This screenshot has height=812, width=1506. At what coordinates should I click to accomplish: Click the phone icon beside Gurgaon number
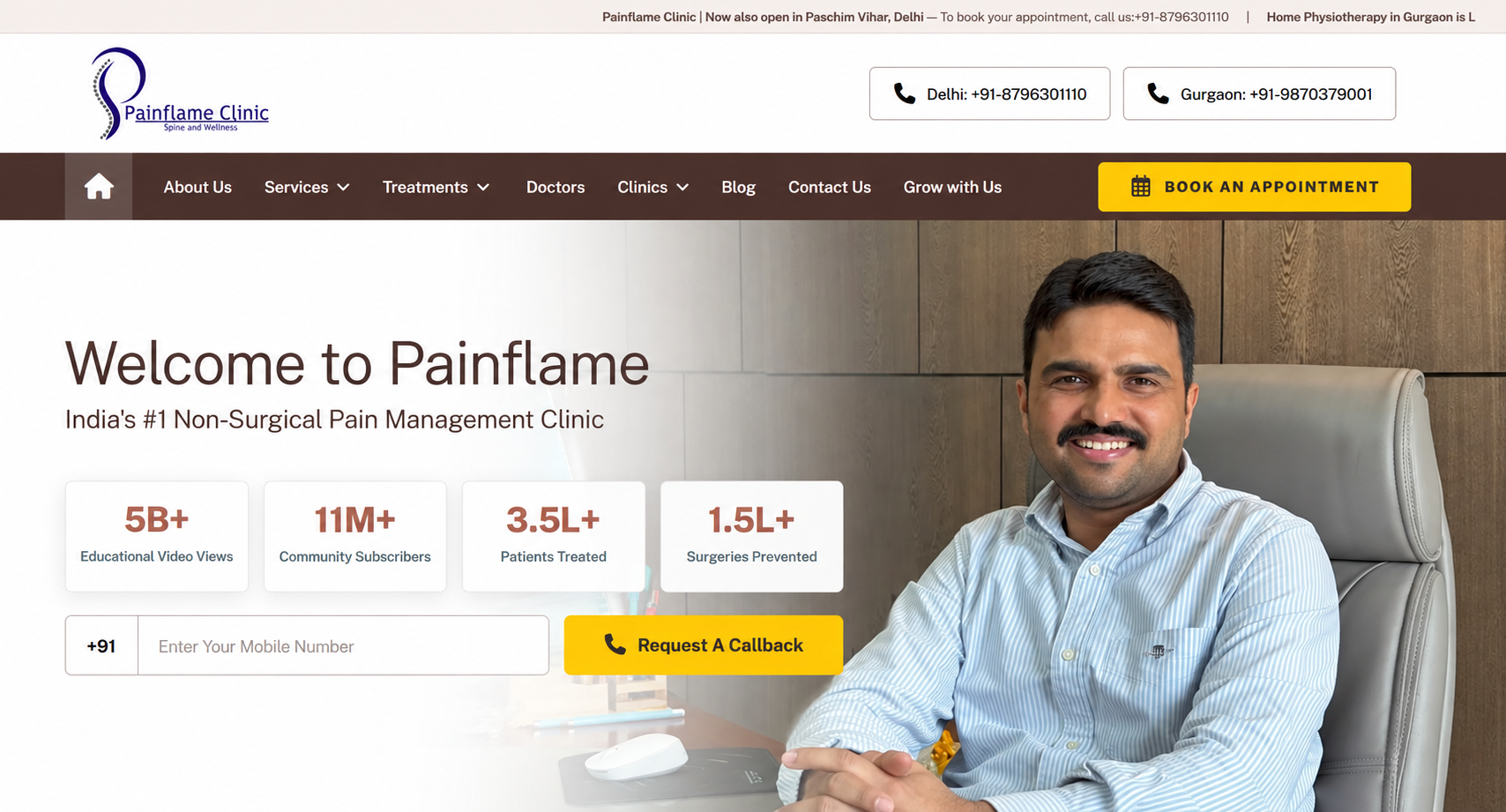point(1158,93)
